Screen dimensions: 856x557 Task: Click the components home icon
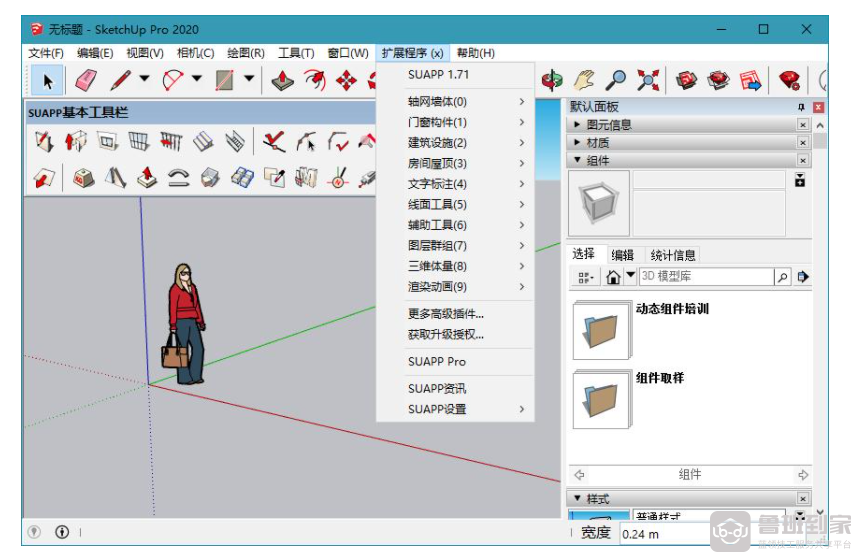[x=613, y=277]
